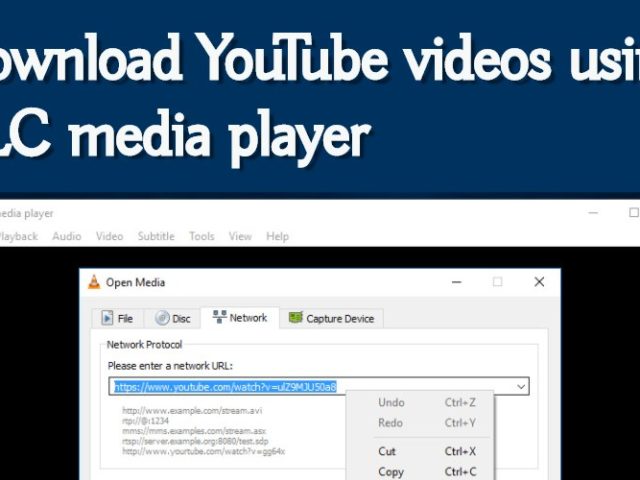Click example 'rtp://@:1234'
The width and height of the screenshot is (640, 480).
(145, 421)
